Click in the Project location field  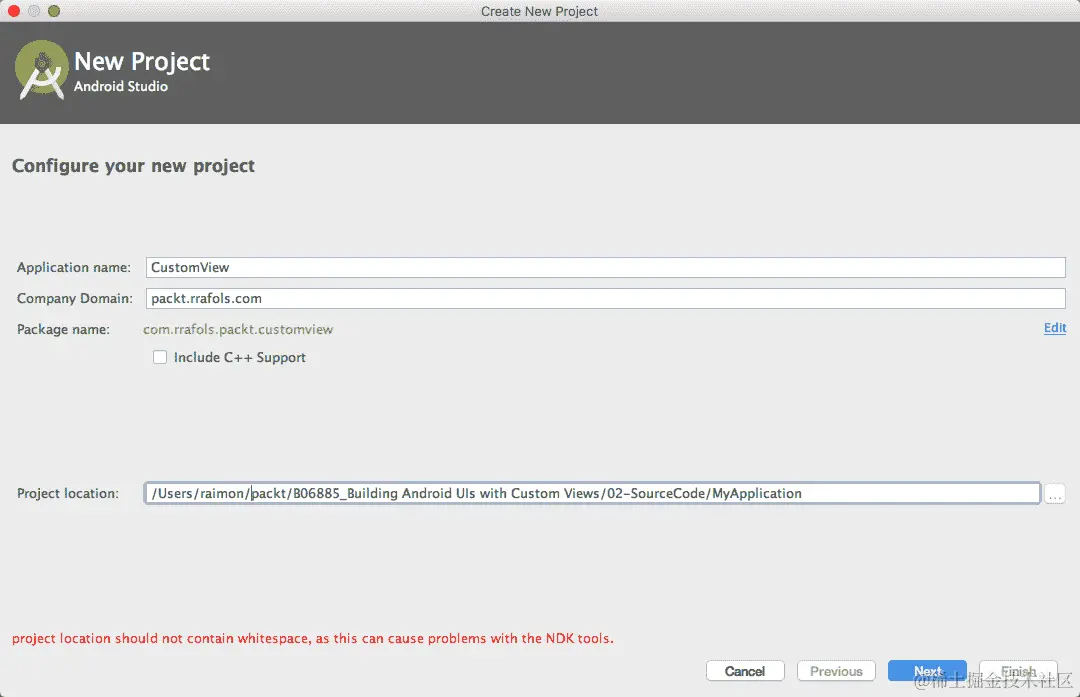592,493
